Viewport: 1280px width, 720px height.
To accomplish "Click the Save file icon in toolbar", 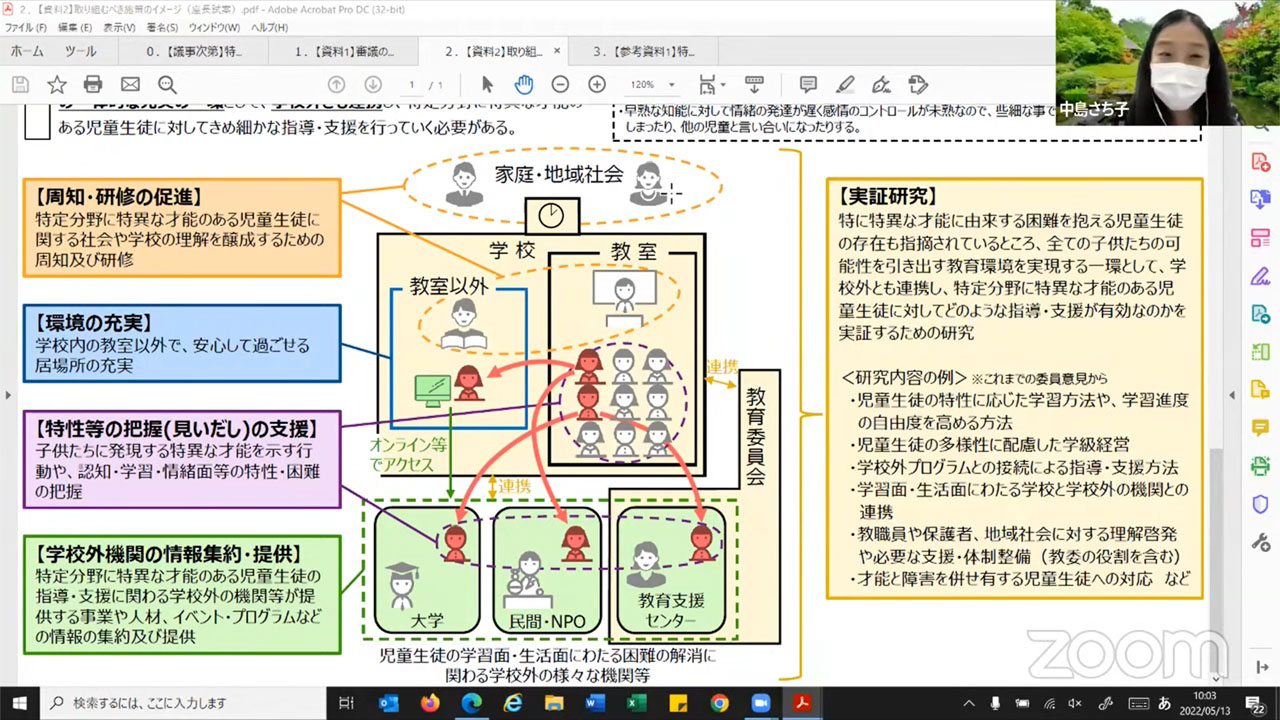I will pos(20,85).
